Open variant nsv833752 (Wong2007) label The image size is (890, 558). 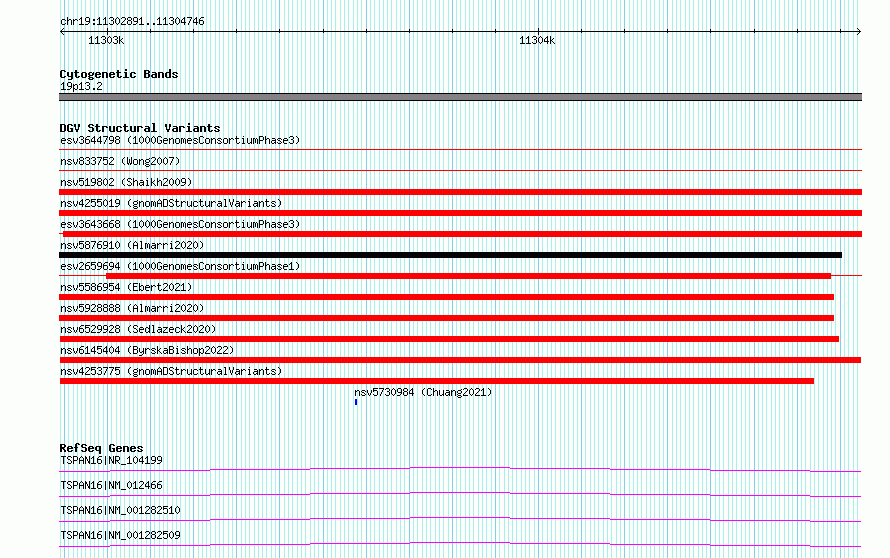pyautogui.click(x=120, y=161)
